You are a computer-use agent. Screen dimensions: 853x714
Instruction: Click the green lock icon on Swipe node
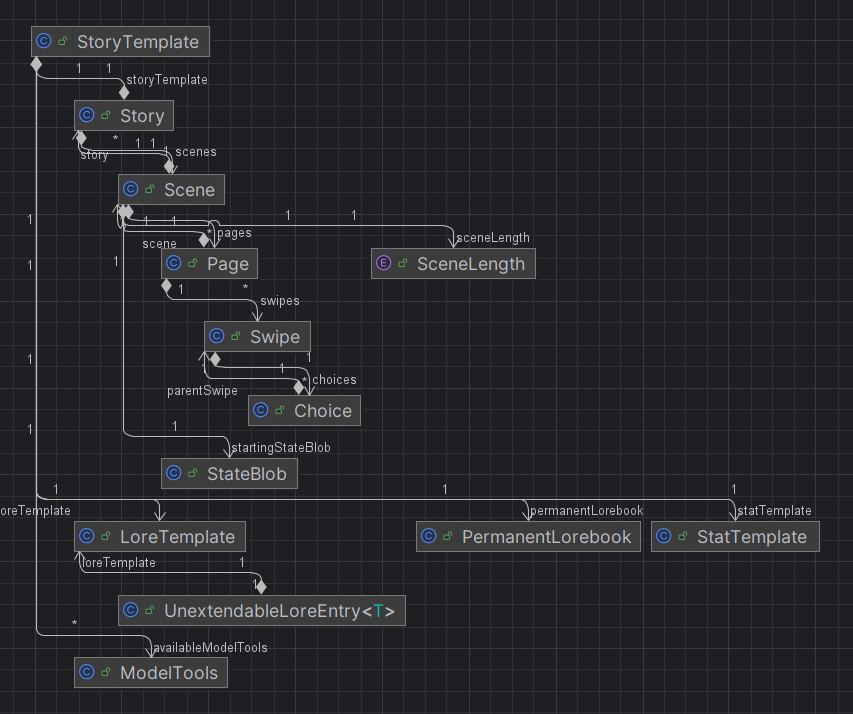[236, 336]
